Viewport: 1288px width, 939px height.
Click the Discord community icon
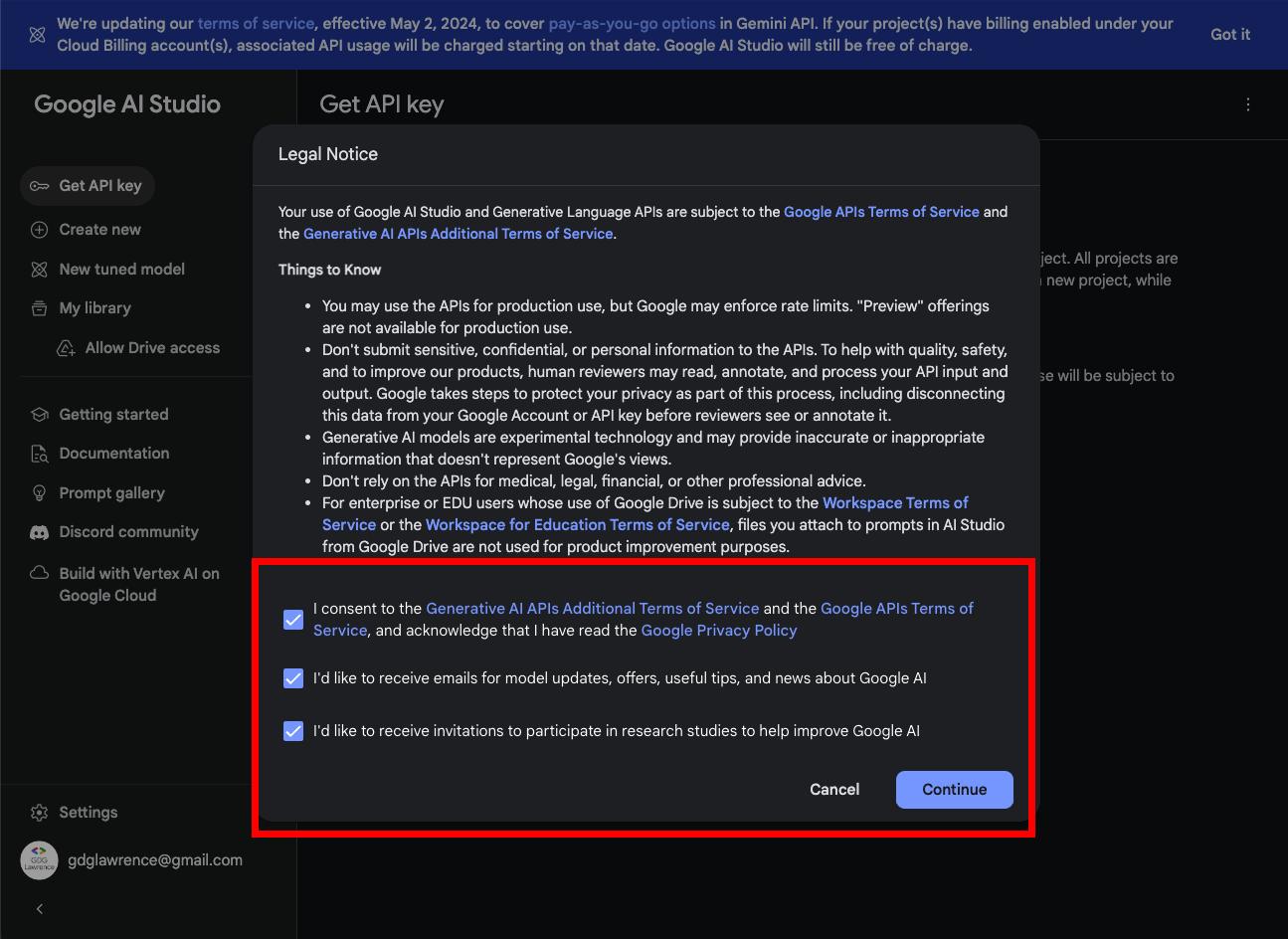[x=40, y=532]
